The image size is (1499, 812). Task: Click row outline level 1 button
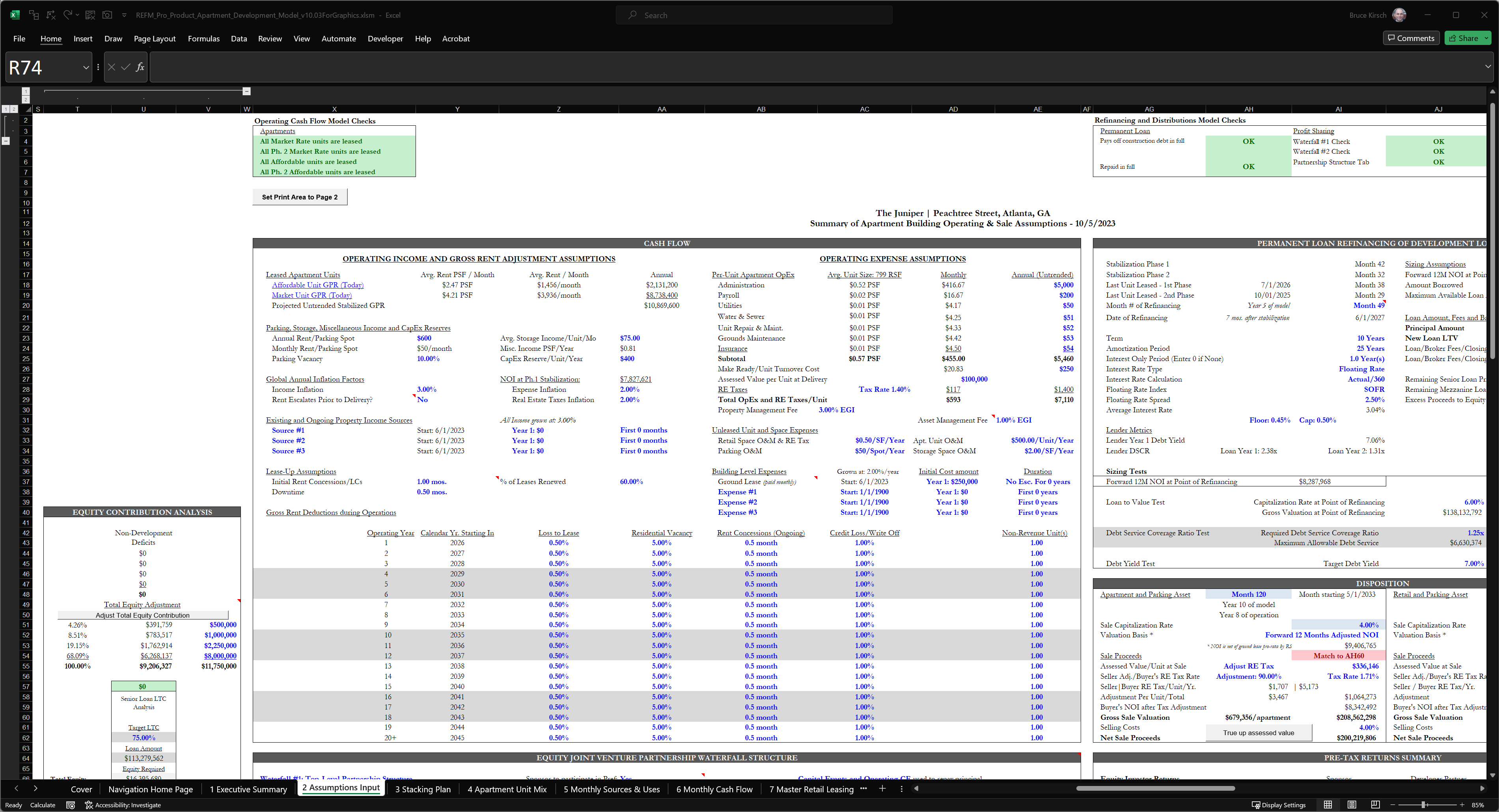point(5,109)
